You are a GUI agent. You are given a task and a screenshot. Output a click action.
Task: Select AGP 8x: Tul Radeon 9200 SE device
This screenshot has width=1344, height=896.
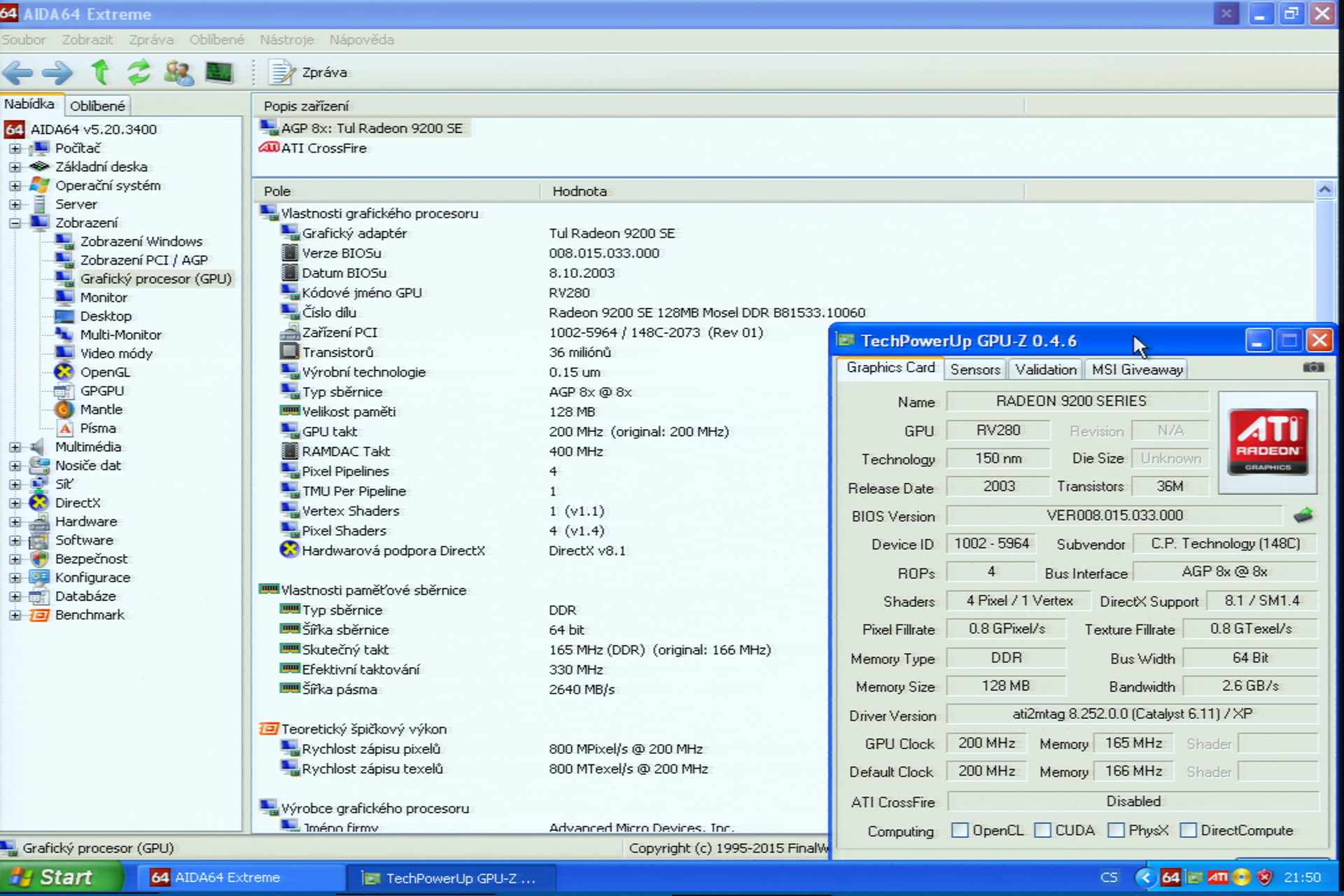click(371, 128)
